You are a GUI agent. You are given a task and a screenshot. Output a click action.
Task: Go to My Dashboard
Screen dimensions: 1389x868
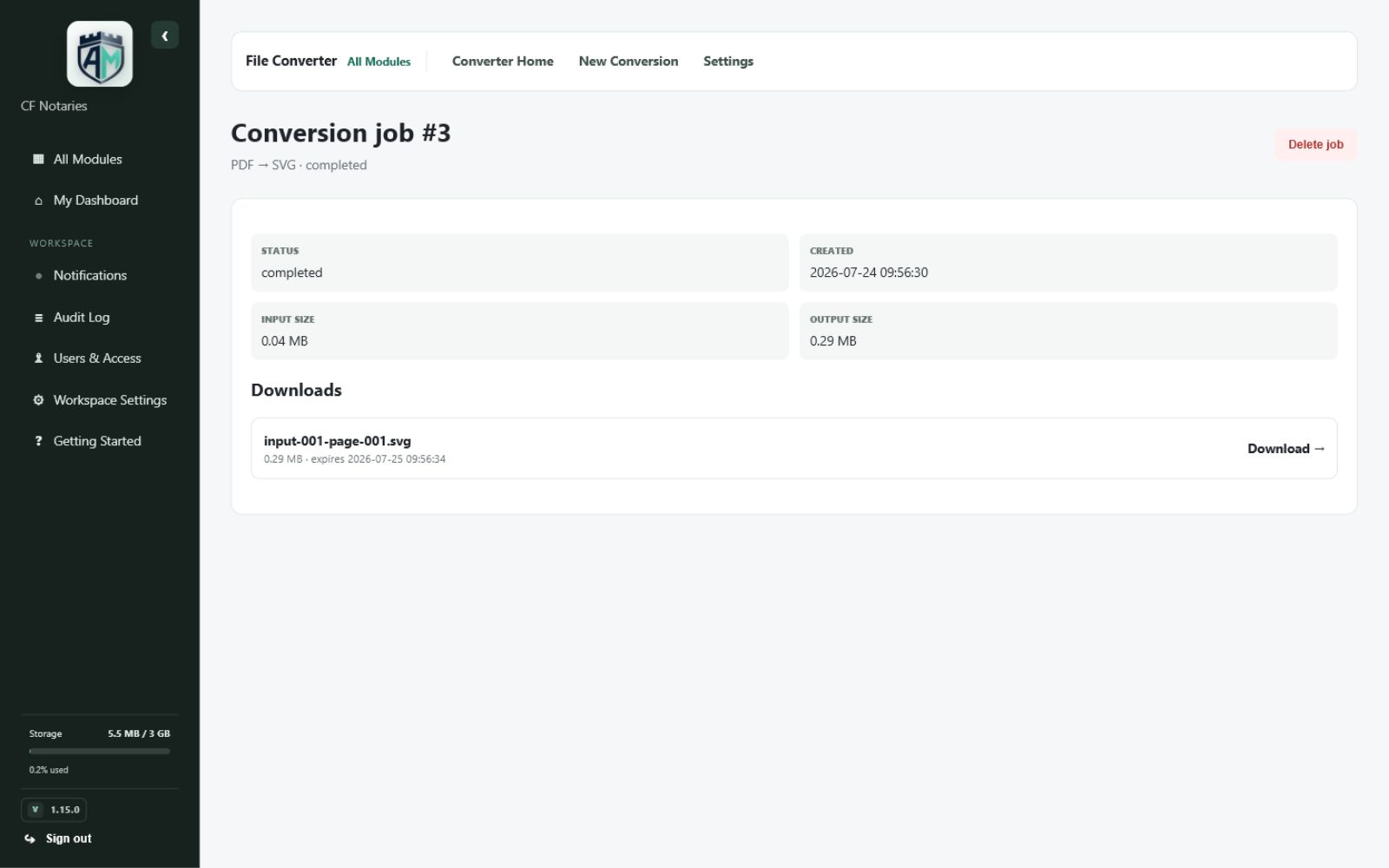[x=95, y=201]
